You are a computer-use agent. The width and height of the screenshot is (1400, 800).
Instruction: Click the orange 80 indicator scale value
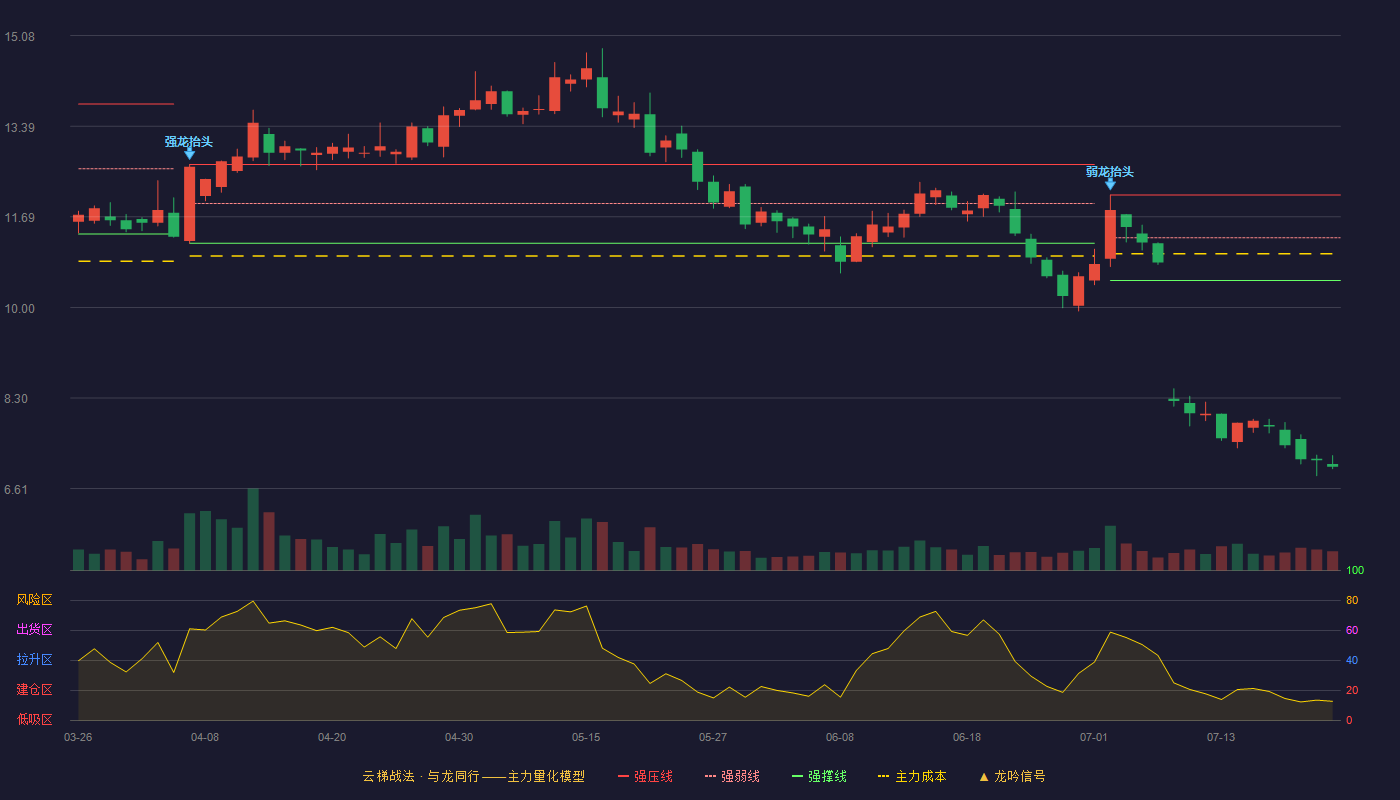click(x=1352, y=600)
